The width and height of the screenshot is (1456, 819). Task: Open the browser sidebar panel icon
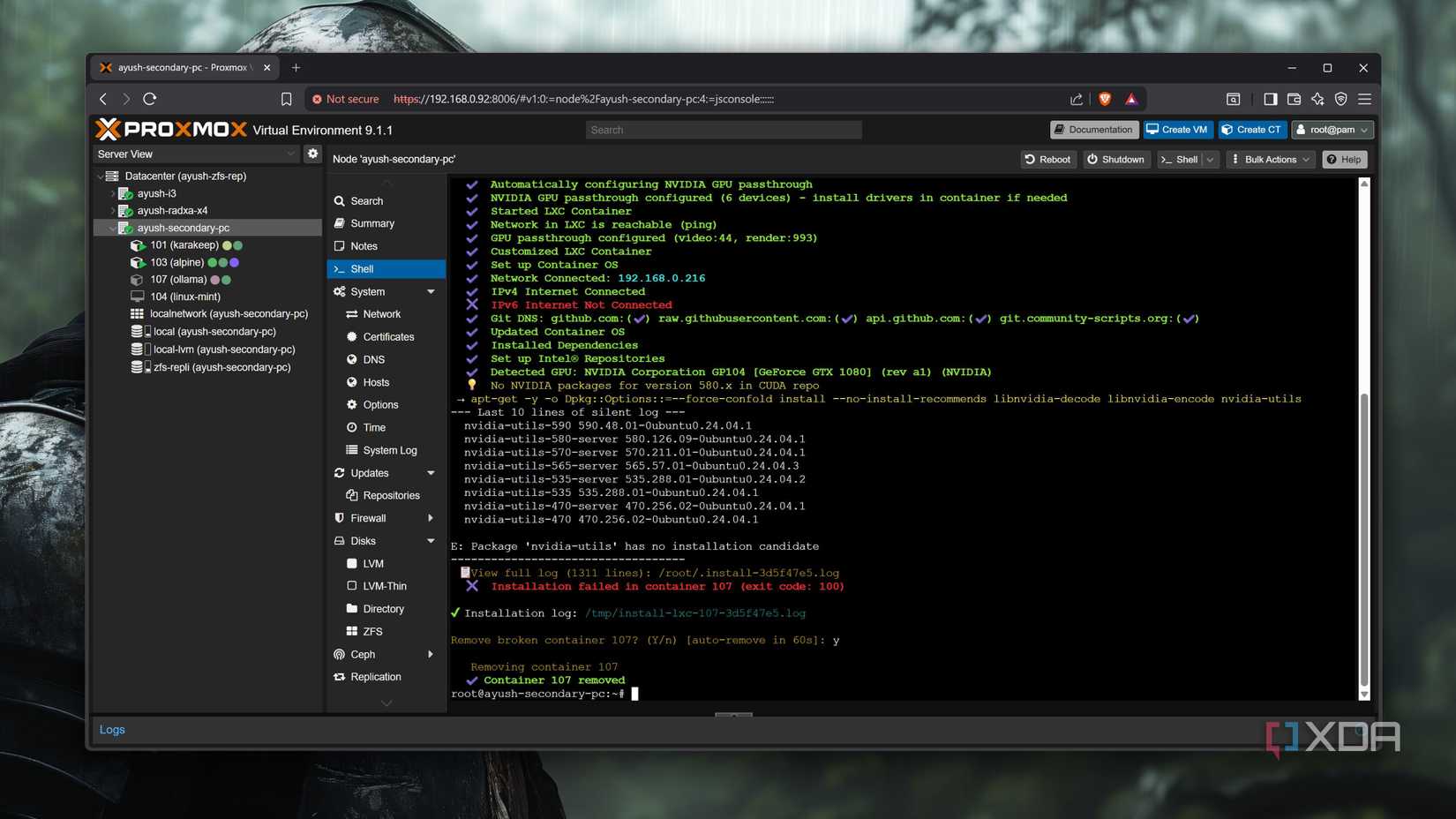click(1270, 99)
